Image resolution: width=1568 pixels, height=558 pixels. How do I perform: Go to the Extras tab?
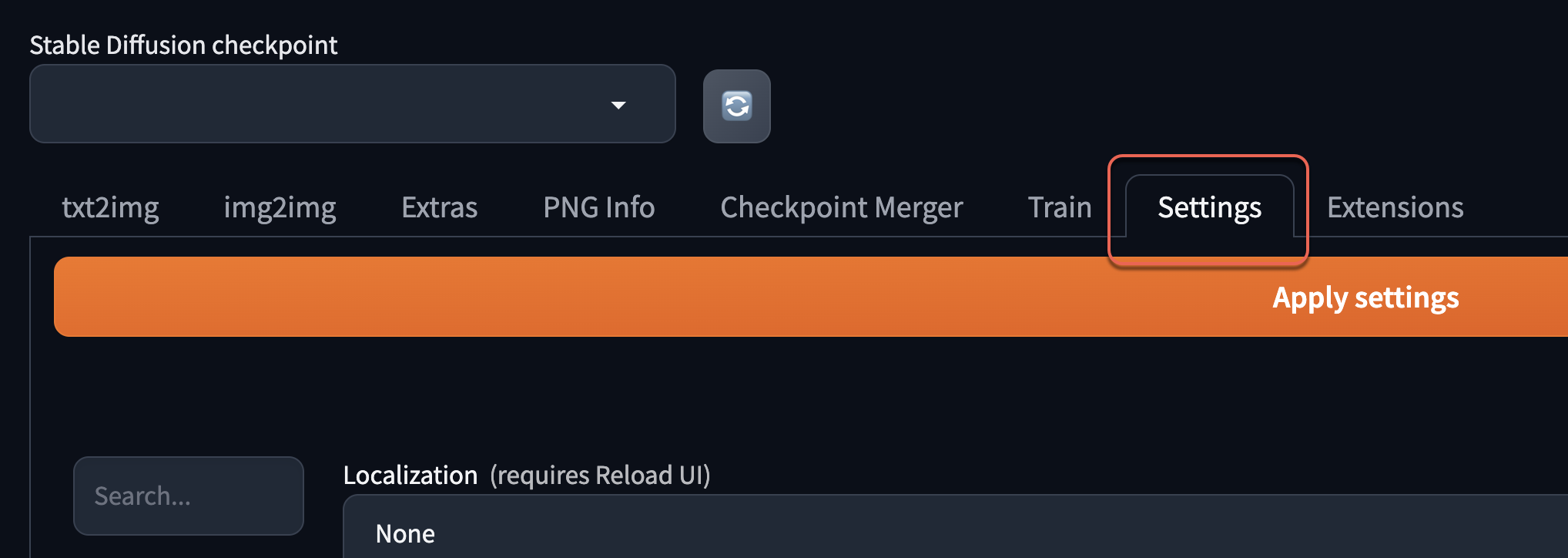(x=439, y=207)
